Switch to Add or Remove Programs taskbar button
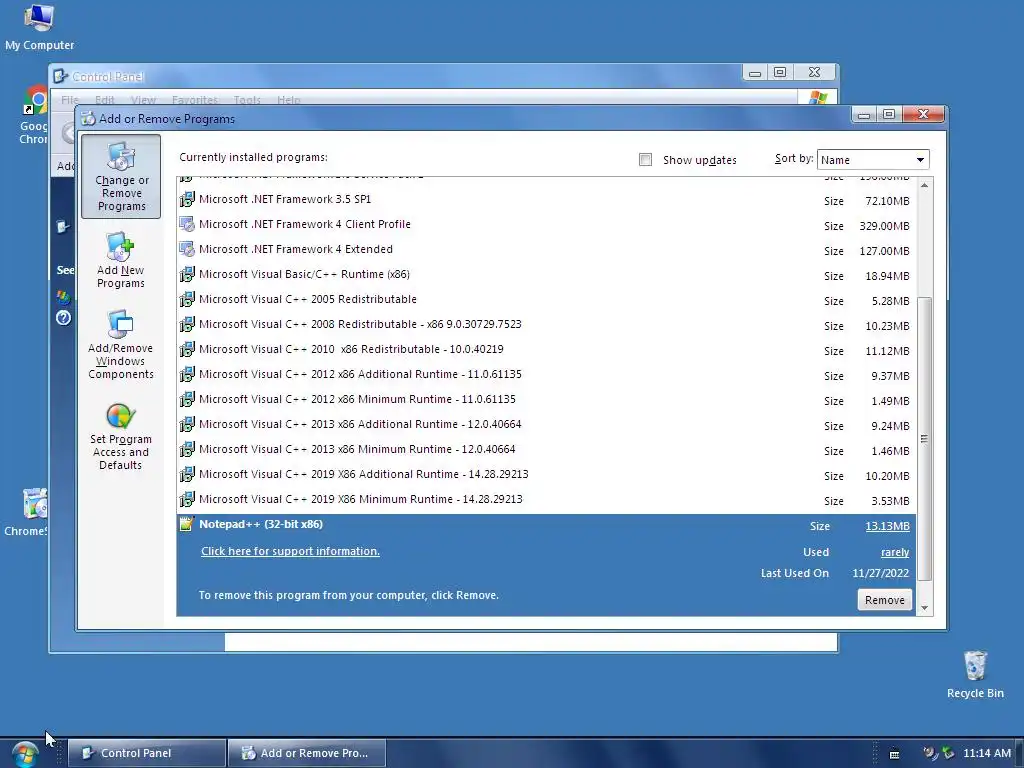1024x768 pixels. (307, 753)
